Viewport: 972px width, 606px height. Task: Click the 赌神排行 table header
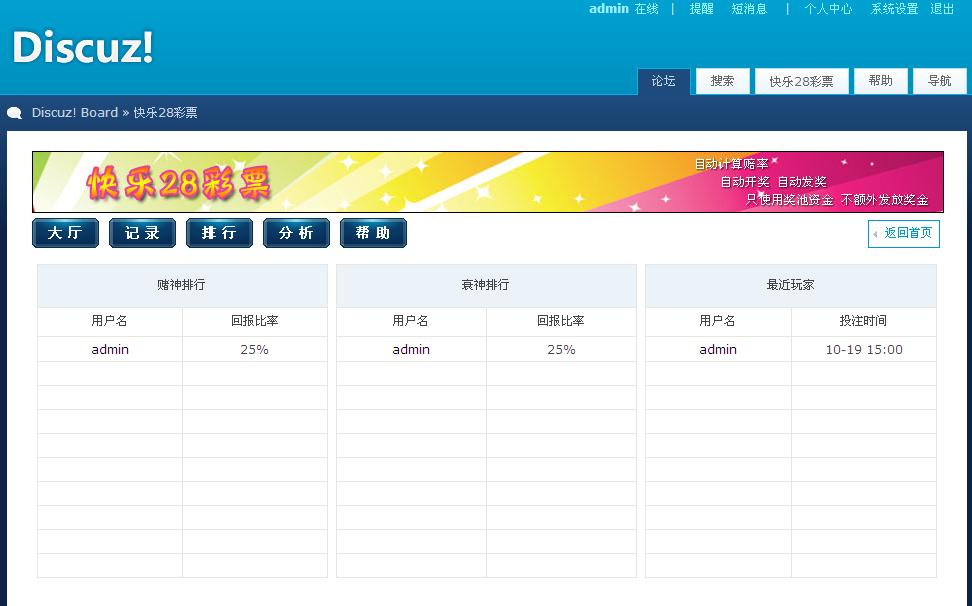point(181,285)
